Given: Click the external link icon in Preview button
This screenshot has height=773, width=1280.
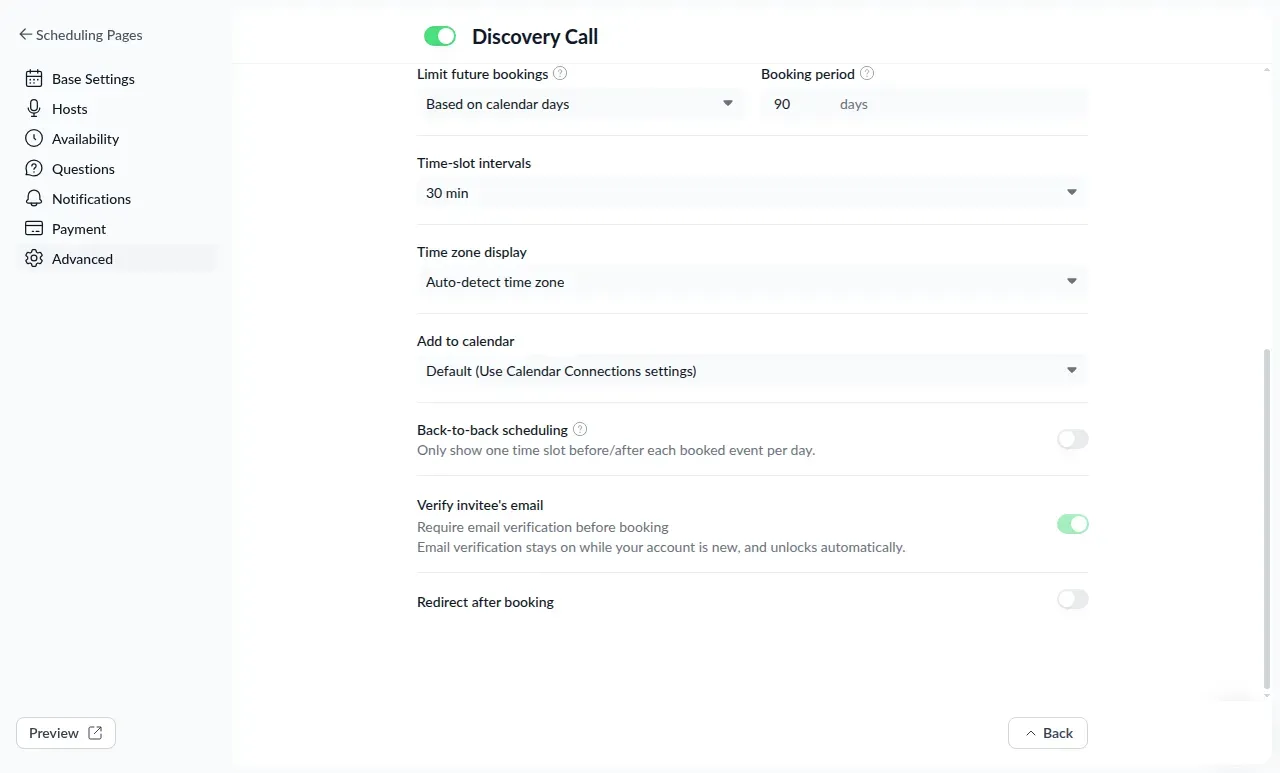Looking at the screenshot, I should pyautogui.click(x=95, y=733).
